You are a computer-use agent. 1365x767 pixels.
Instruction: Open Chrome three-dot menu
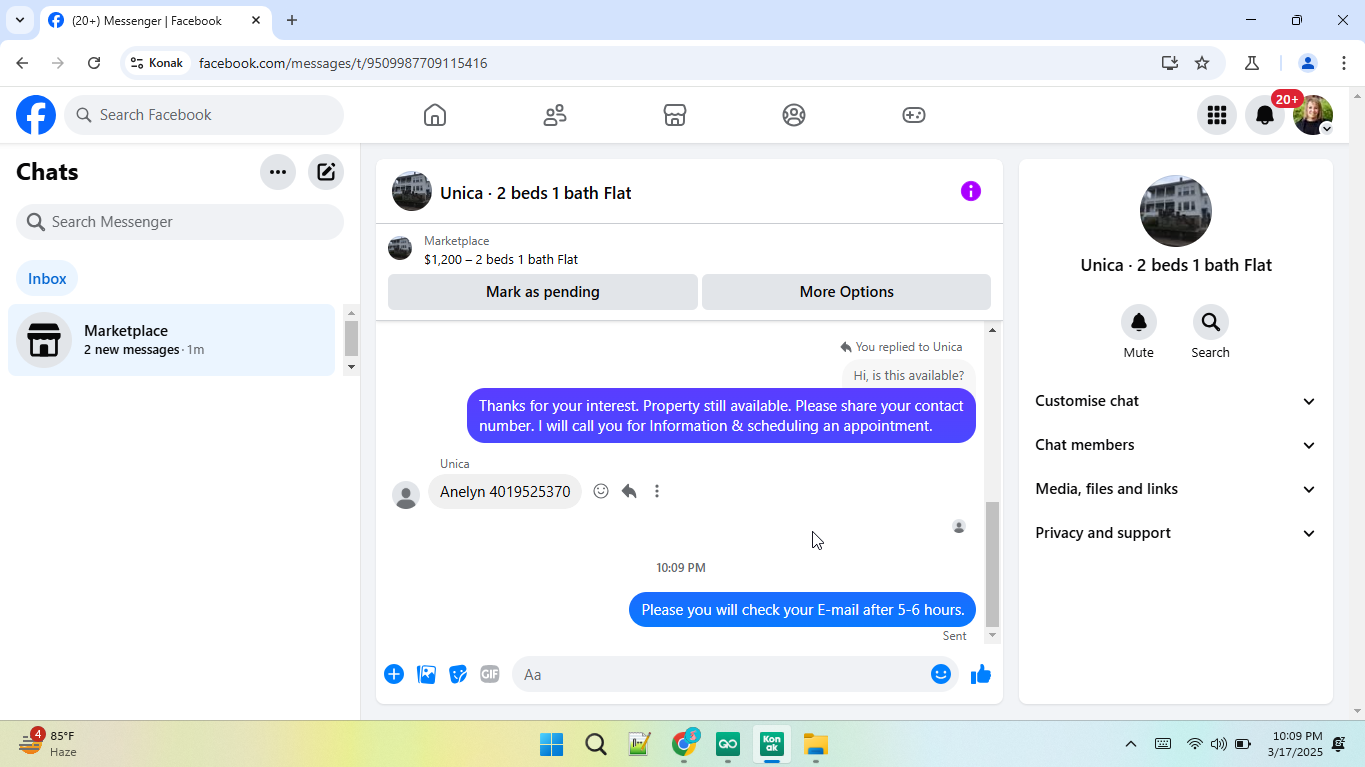coord(1344,63)
